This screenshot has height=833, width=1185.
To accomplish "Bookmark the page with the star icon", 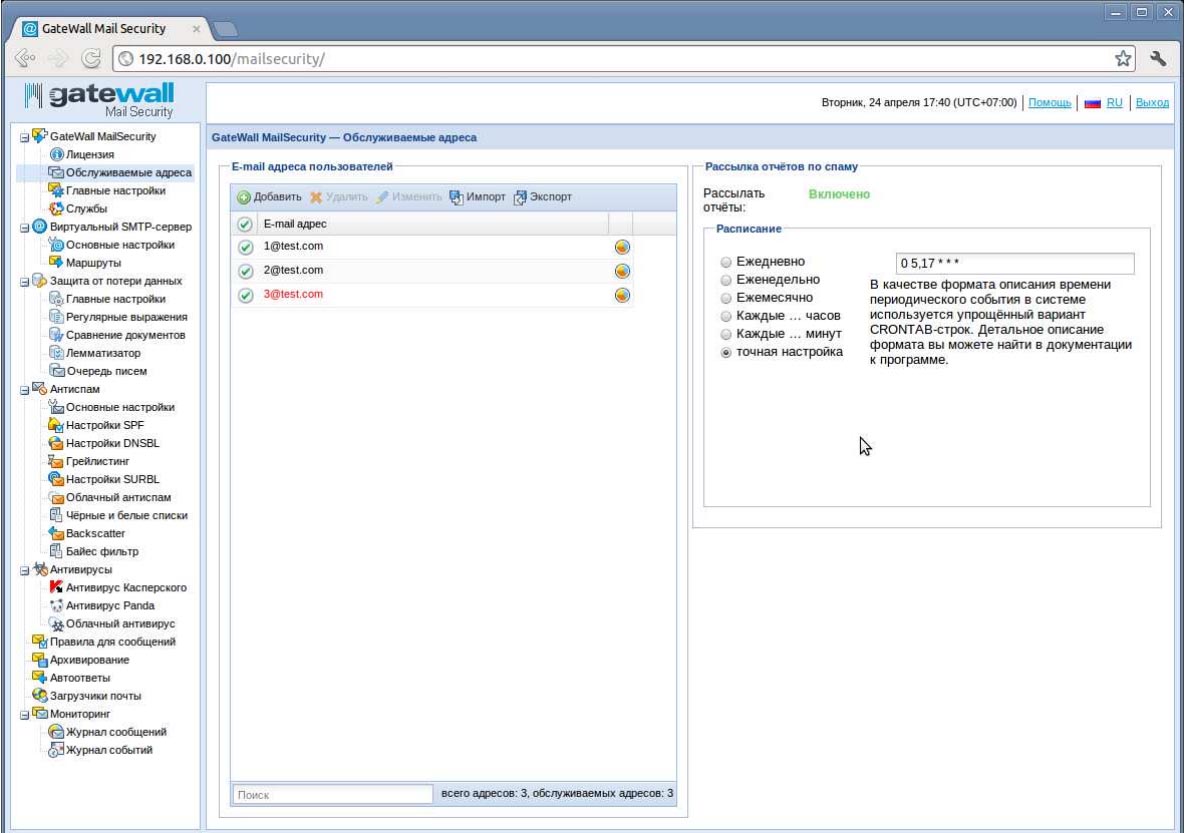I will click(1123, 57).
